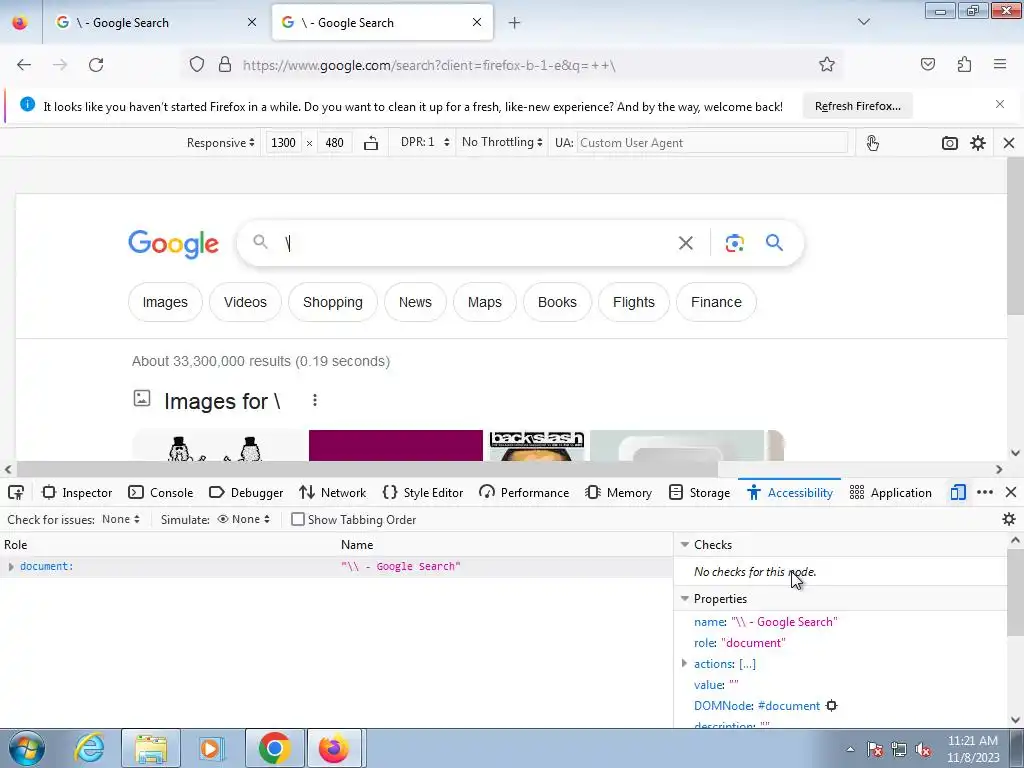This screenshot has width=1024, height=768.
Task: Launch Internet Explorer from taskbar
Action: click(89, 748)
